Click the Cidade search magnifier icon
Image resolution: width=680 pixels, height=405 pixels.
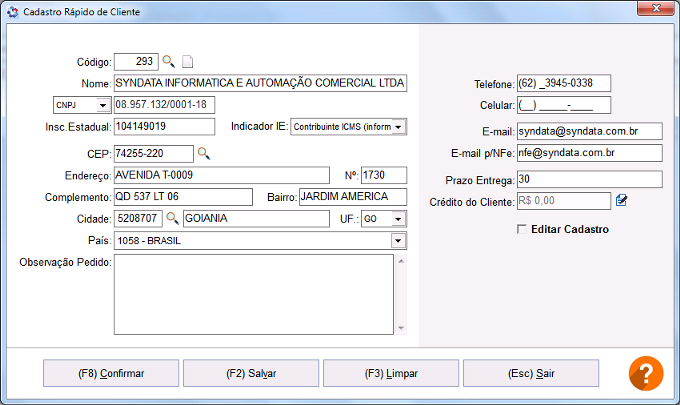(172, 218)
